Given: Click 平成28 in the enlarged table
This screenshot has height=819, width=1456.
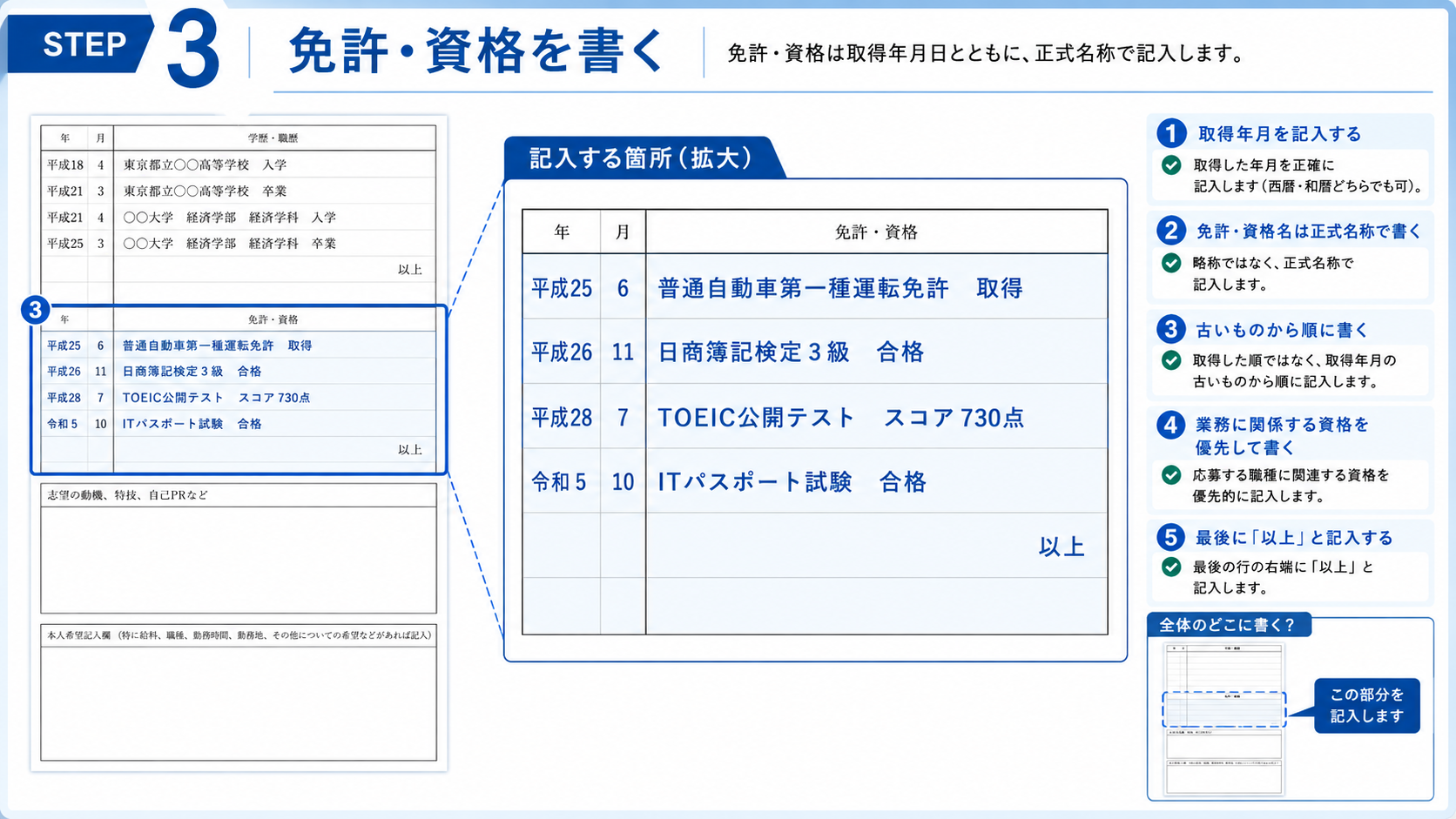Looking at the screenshot, I should 562,418.
